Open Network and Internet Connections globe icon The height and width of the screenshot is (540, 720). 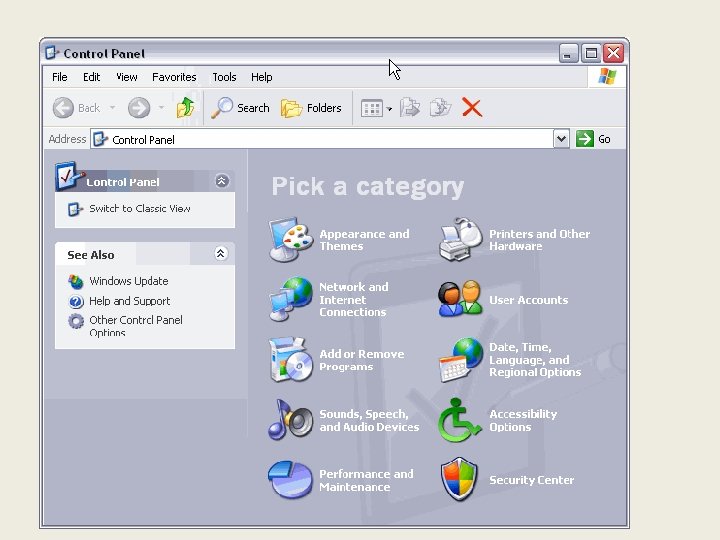click(x=290, y=299)
